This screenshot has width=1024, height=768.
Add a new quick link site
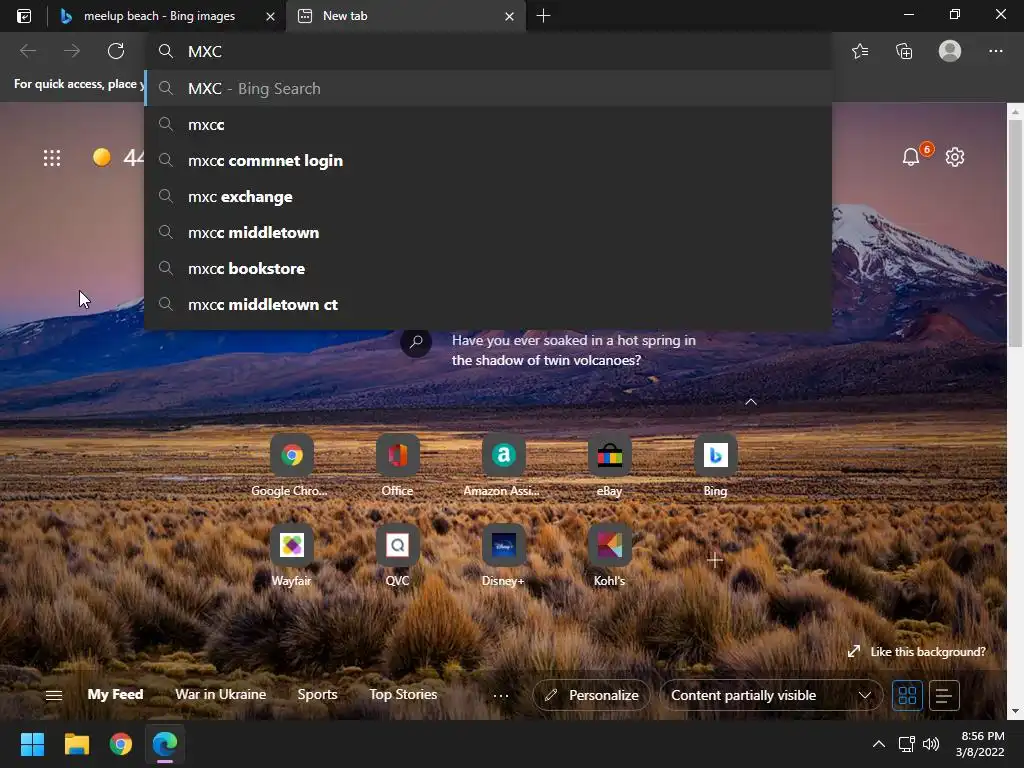coord(715,560)
